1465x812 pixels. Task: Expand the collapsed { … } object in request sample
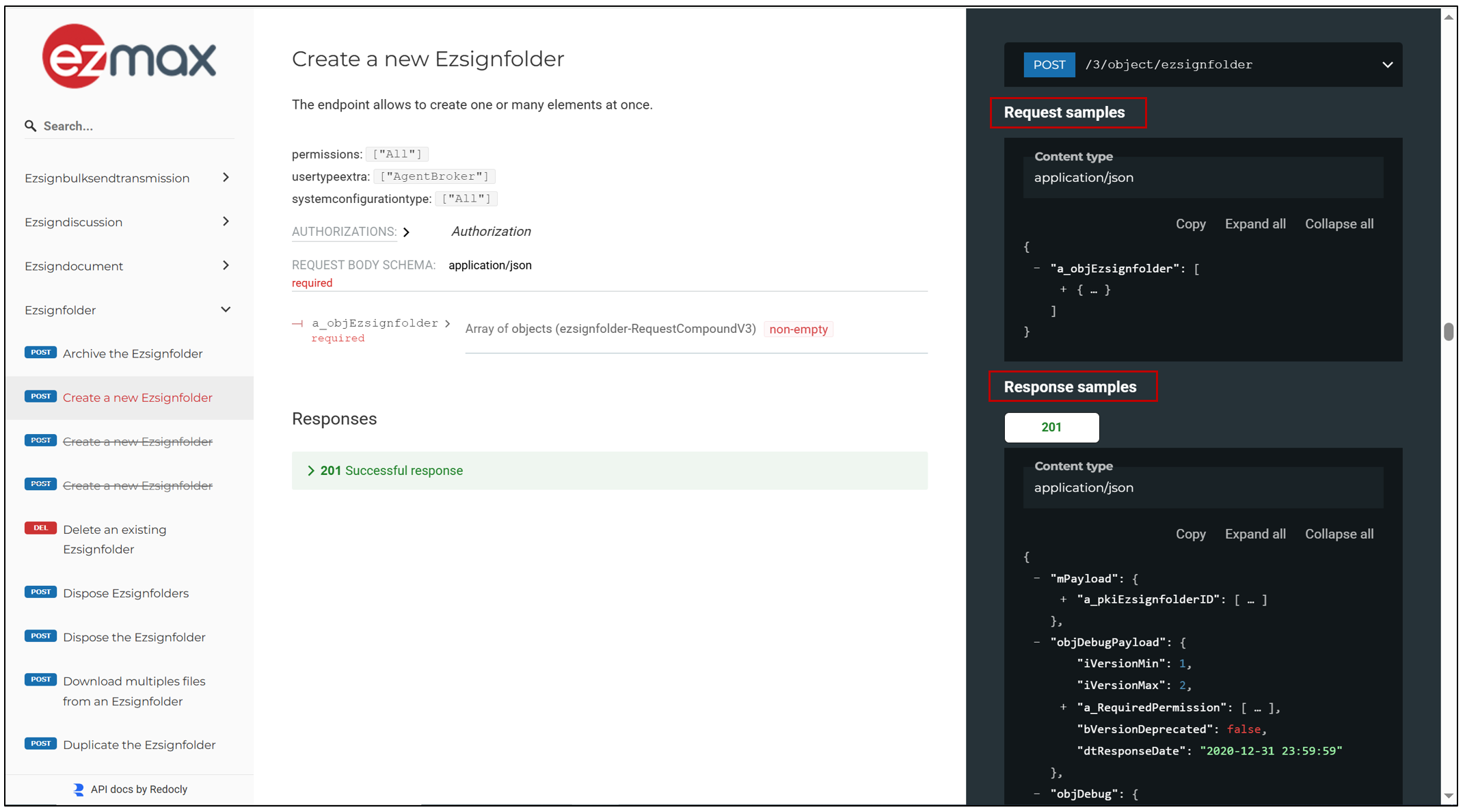[x=1064, y=290]
